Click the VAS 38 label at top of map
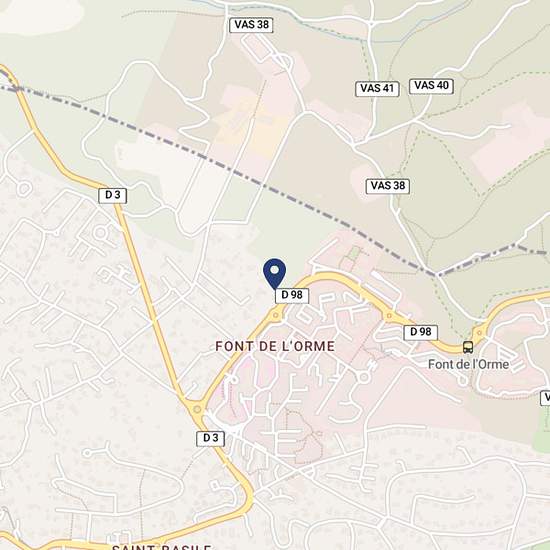The height and width of the screenshot is (550, 550). pos(251,25)
